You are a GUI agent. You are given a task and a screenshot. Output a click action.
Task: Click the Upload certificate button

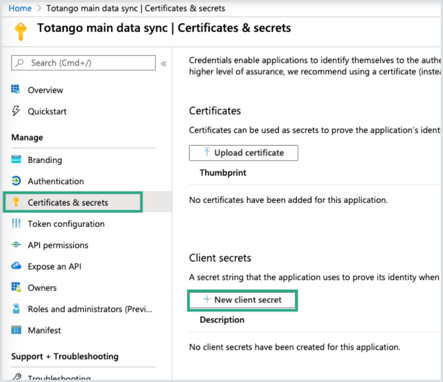tap(243, 153)
